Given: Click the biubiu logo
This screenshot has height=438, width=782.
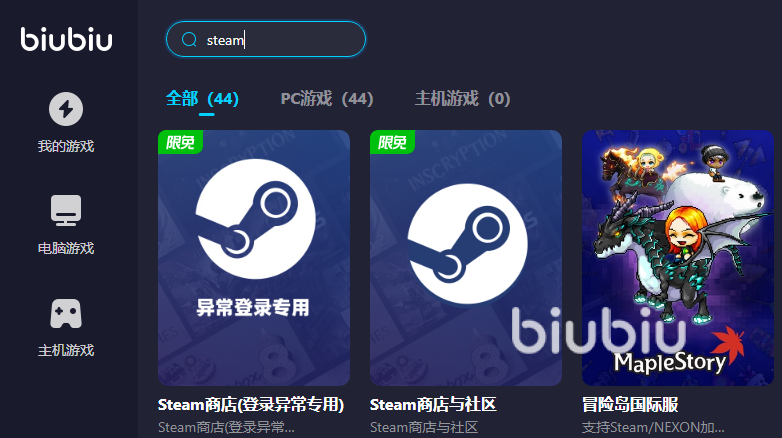Looking at the screenshot, I should point(66,39).
